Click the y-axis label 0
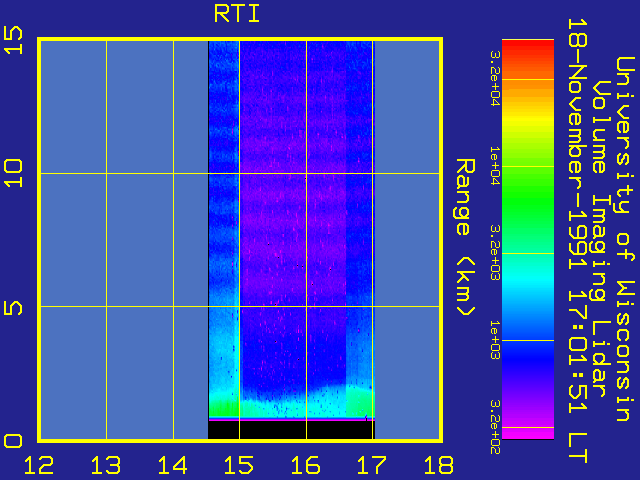The width and height of the screenshot is (640, 480). [x=13, y=441]
